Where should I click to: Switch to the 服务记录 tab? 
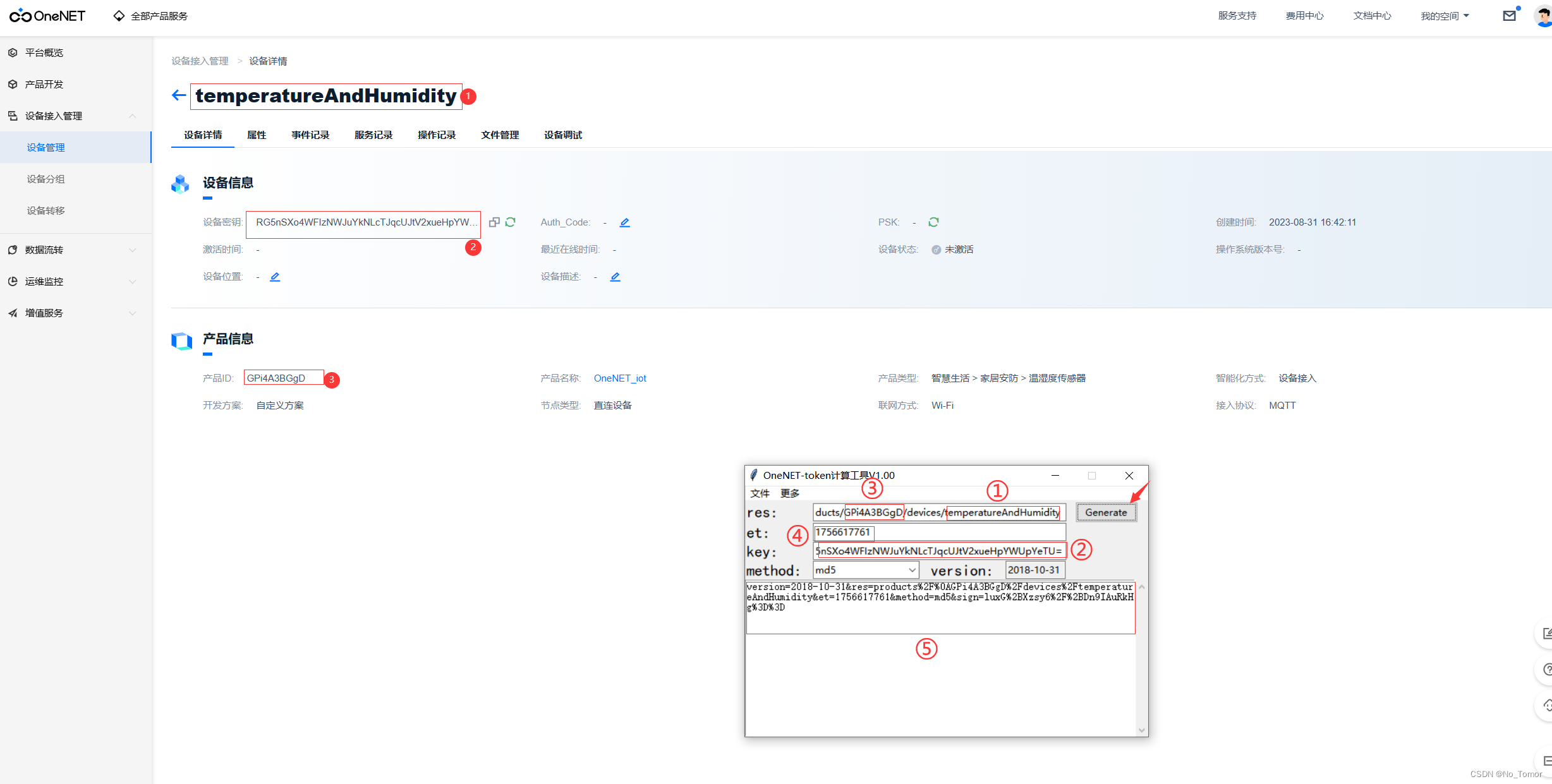(373, 135)
